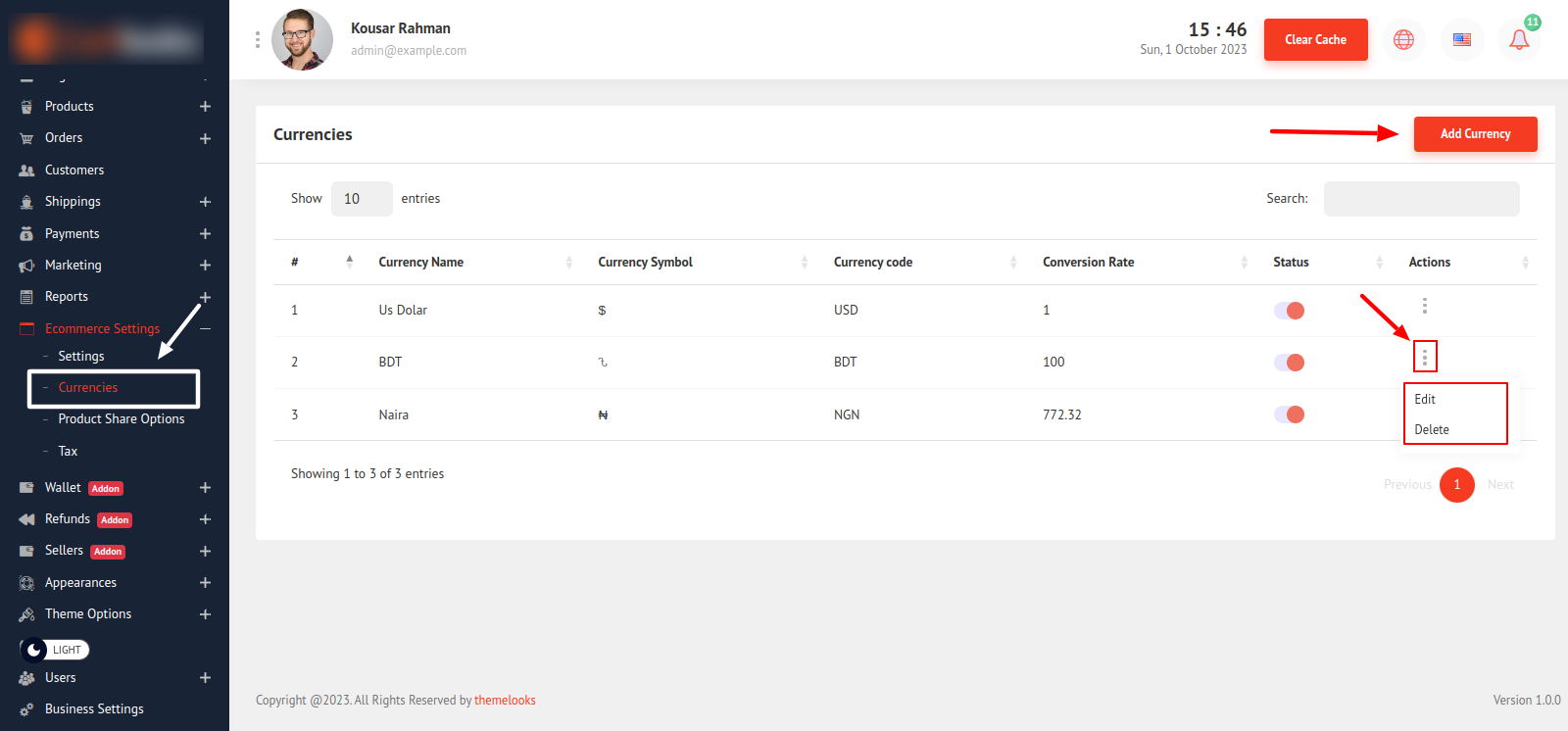1568x731 pixels.
Task: Choose Delete in the actions menu
Action: pos(1431,430)
